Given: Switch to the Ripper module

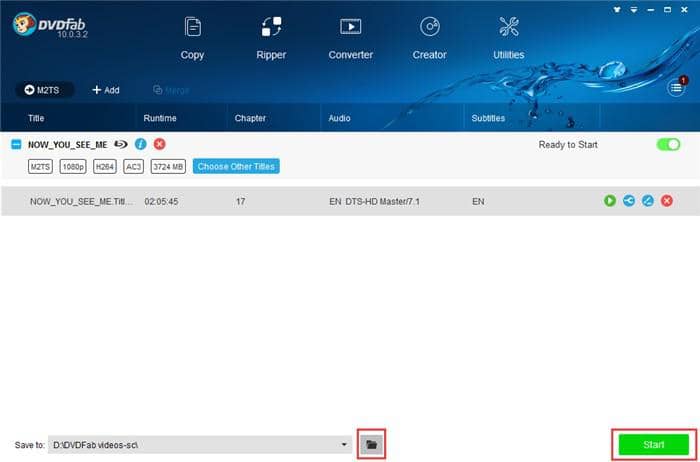Looking at the screenshot, I should point(271,38).
